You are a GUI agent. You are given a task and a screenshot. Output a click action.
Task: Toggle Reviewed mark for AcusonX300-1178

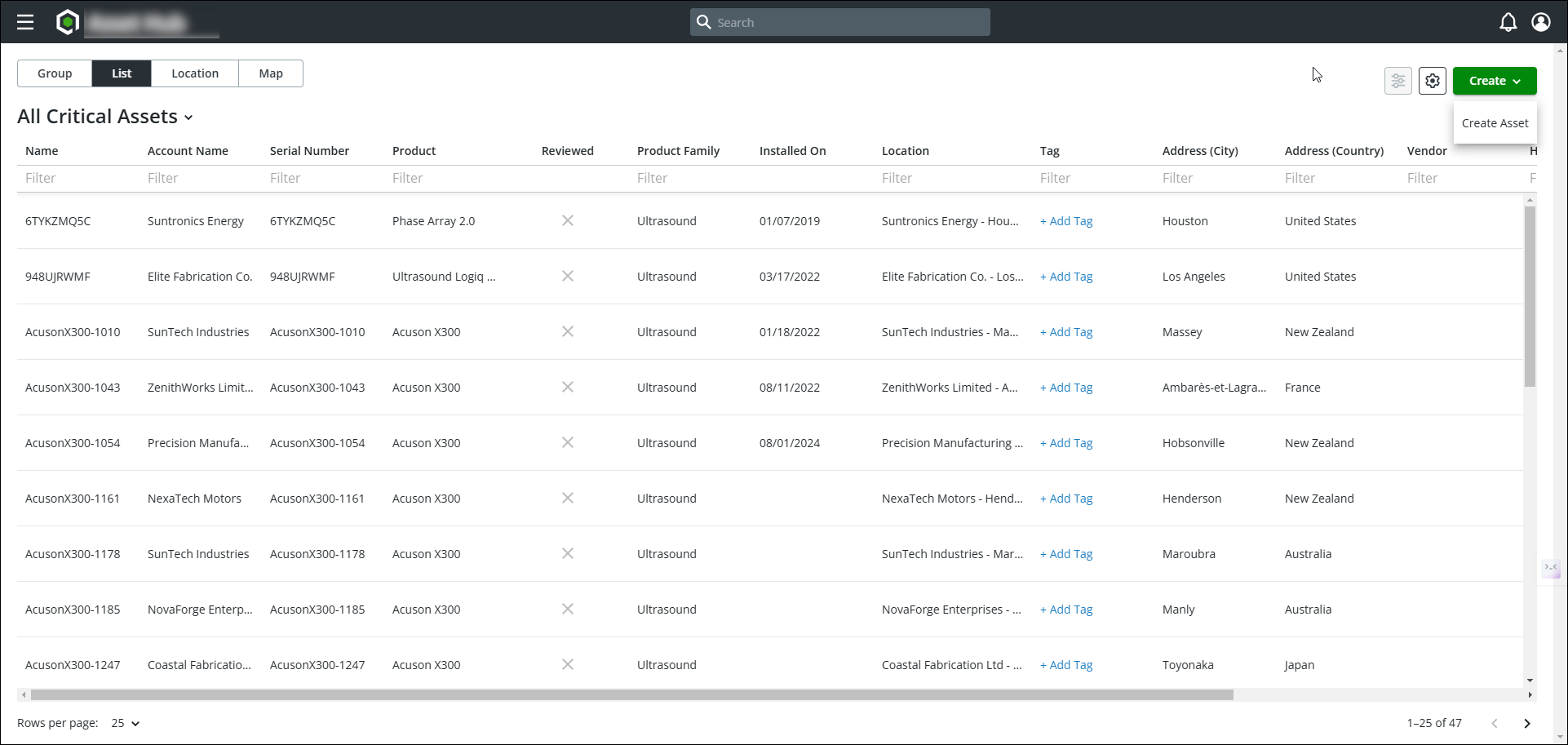pos(568,554)
